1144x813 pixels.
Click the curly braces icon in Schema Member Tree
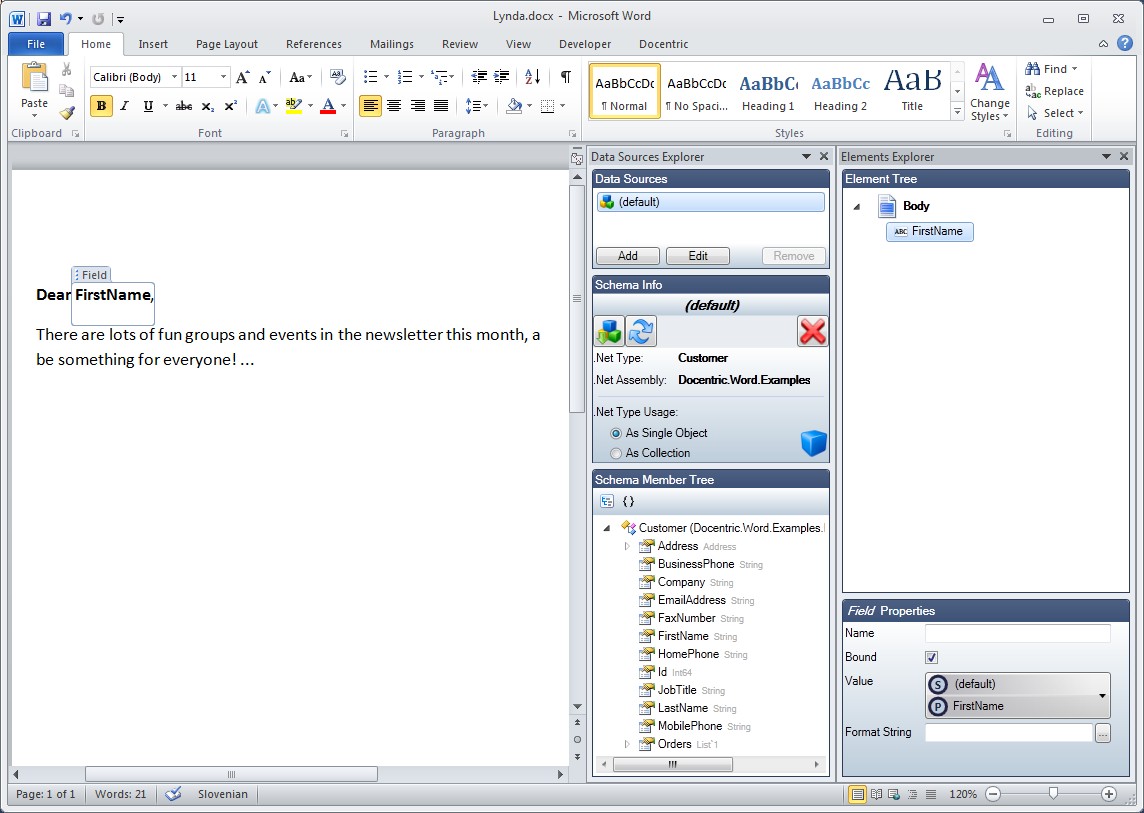click(628, 501)
